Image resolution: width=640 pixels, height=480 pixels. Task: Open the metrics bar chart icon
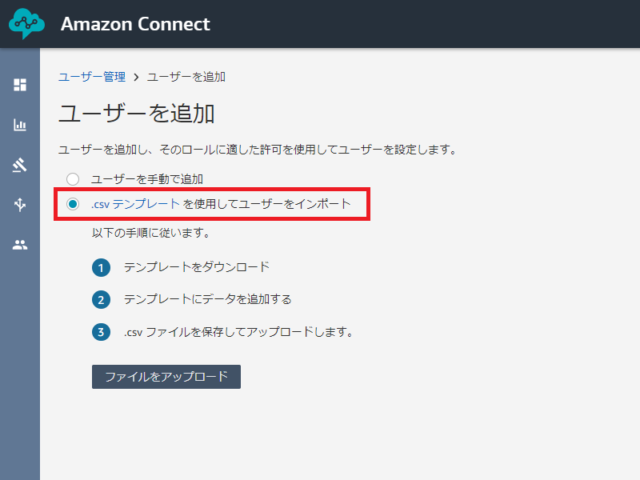[x=20, y=125]
